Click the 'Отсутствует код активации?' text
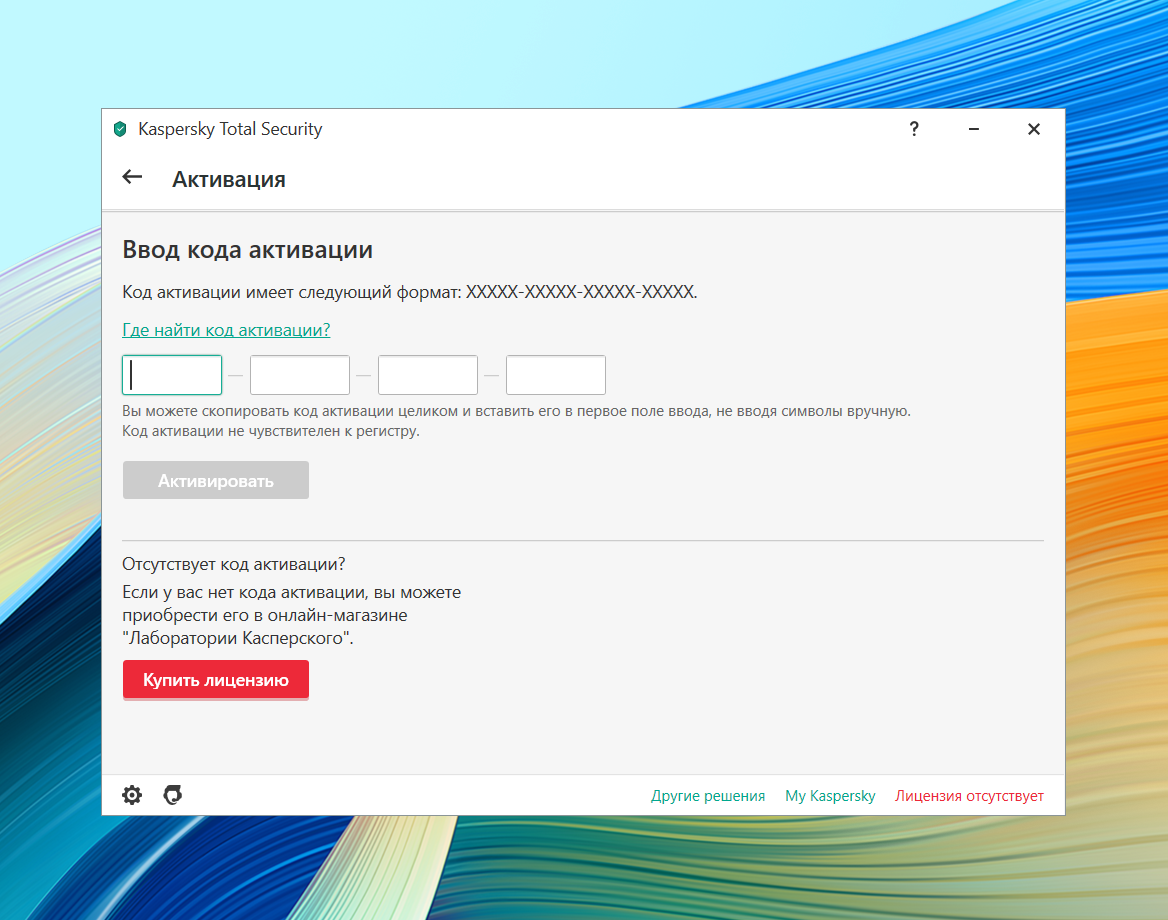This screenshot has width=1168, height=920. tap(234, 564)
